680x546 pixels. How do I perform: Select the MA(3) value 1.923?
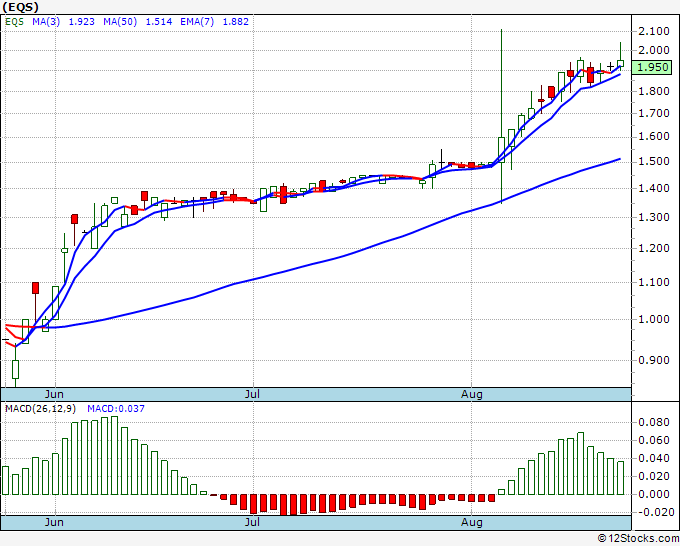(82, 22)
